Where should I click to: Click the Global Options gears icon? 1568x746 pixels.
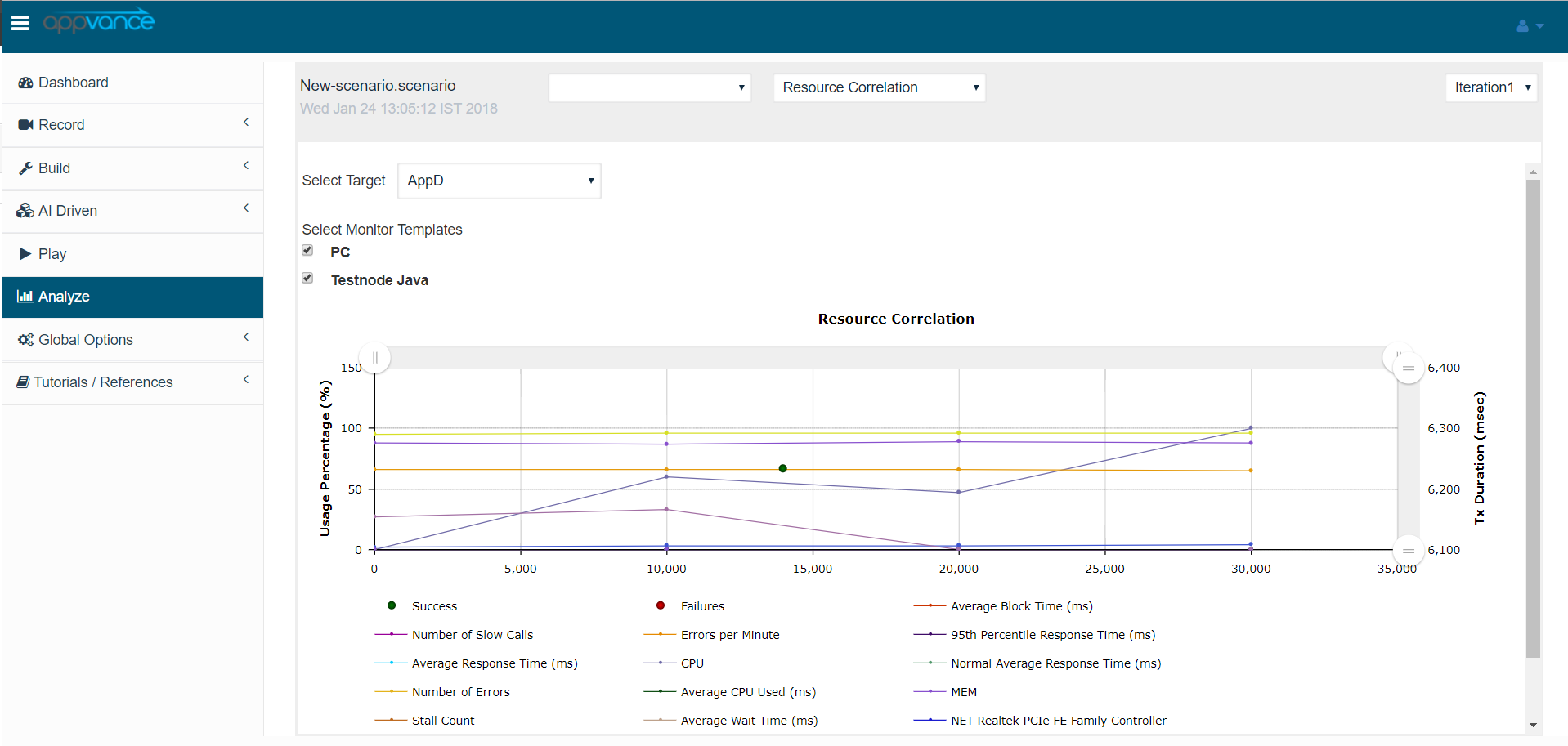(x=25, y=340)
